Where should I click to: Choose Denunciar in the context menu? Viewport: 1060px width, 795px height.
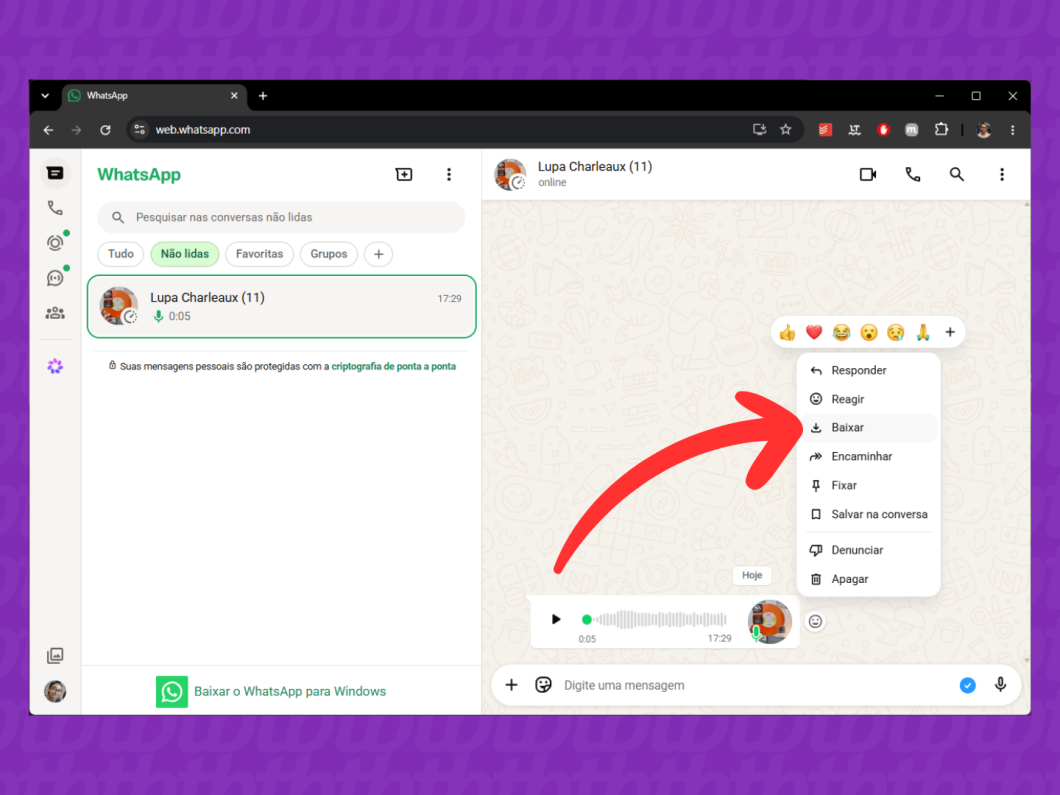click(x=869, y=550)
